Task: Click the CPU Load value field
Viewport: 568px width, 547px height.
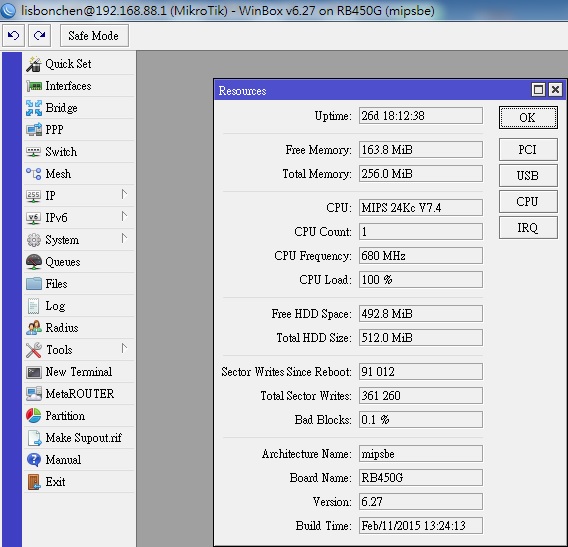Action: pos(421,280)
